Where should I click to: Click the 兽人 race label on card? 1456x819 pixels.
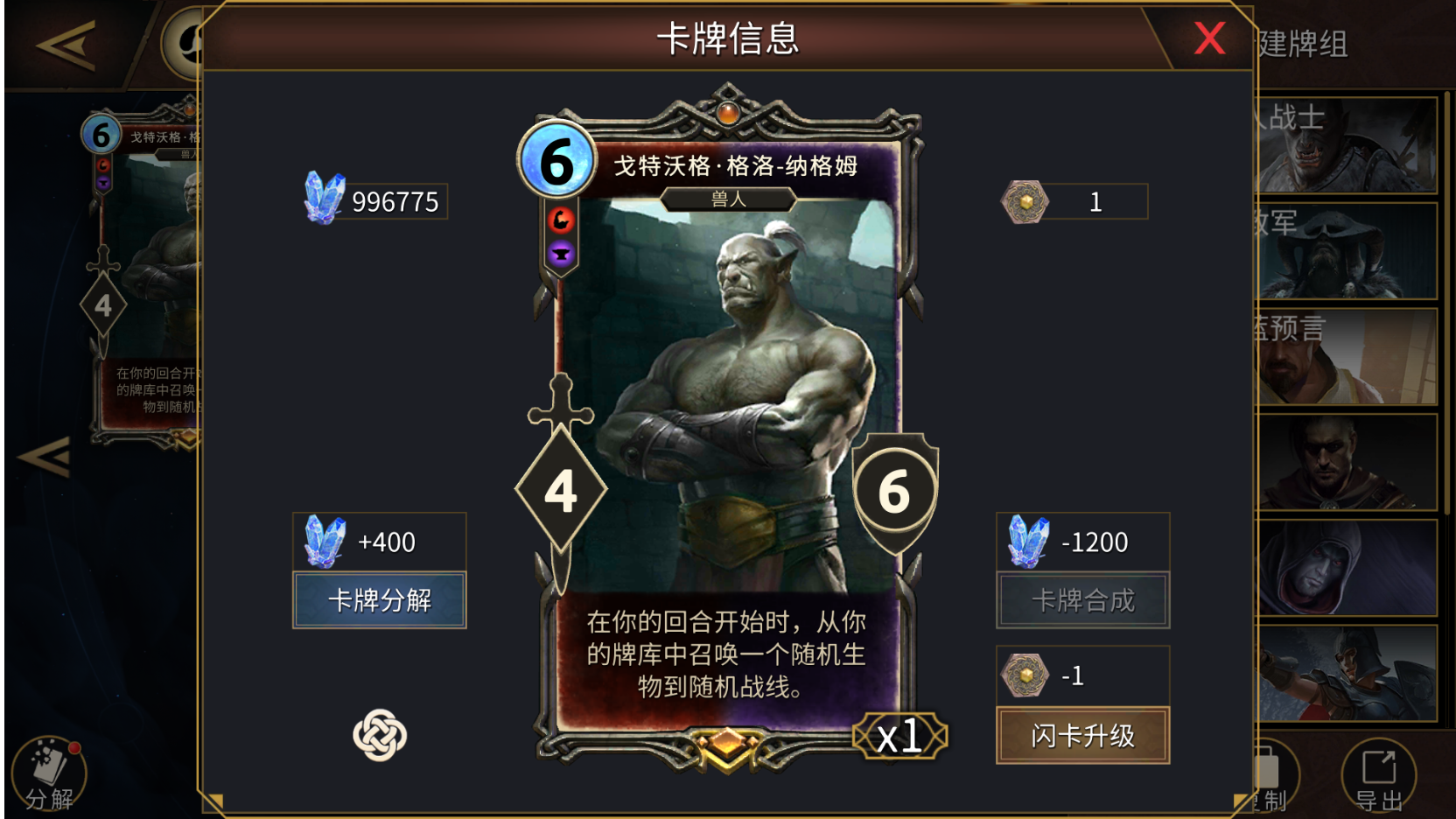(x=728, y=199)
